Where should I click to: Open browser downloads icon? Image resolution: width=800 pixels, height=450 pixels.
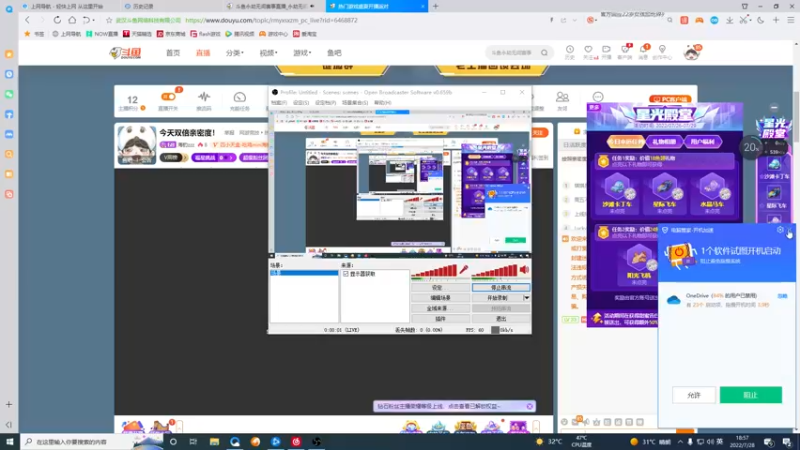(730, 20)
